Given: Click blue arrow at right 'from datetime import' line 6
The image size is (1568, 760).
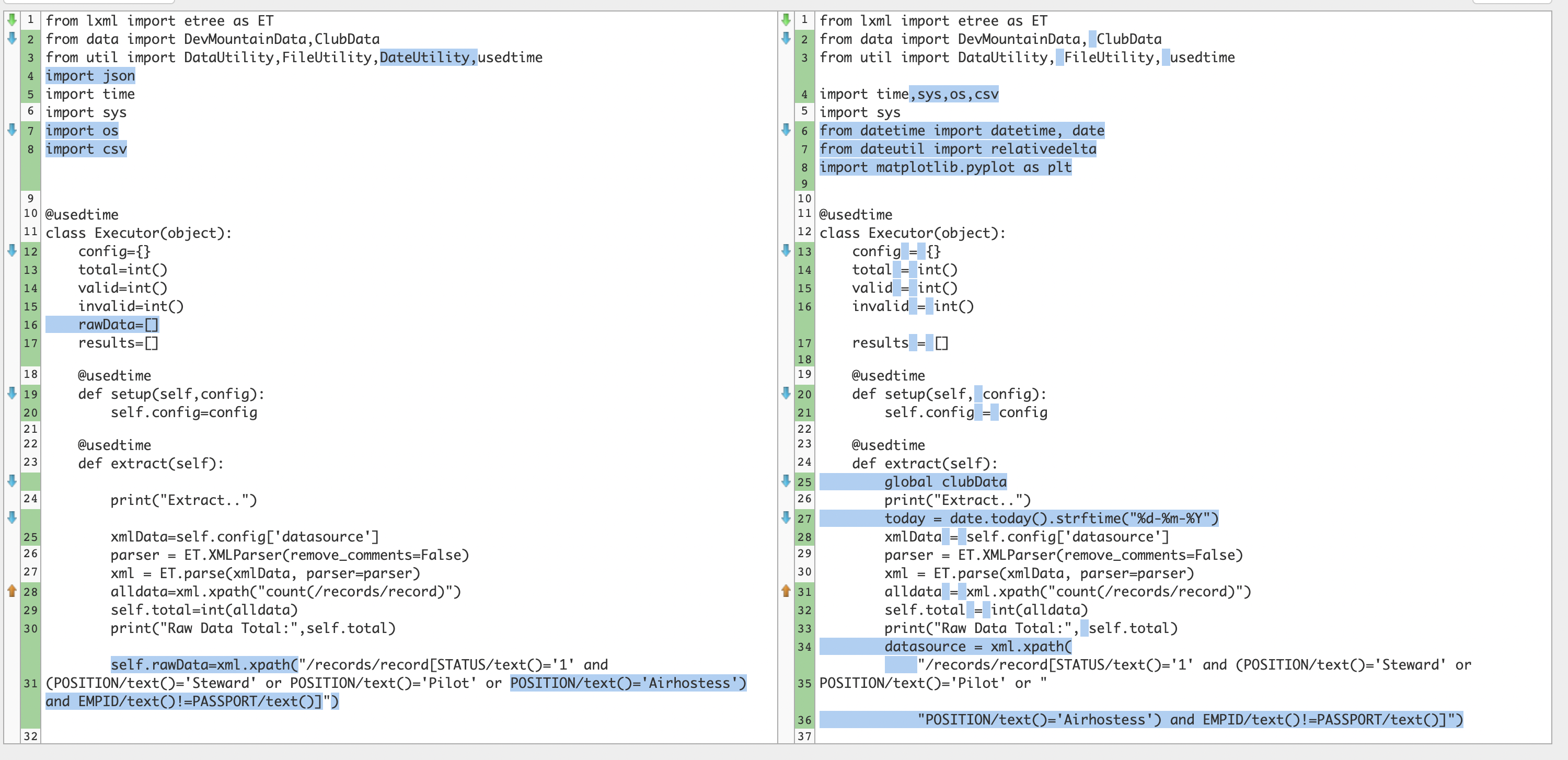Looking at the screenshot, I should (x=786, y=130).
